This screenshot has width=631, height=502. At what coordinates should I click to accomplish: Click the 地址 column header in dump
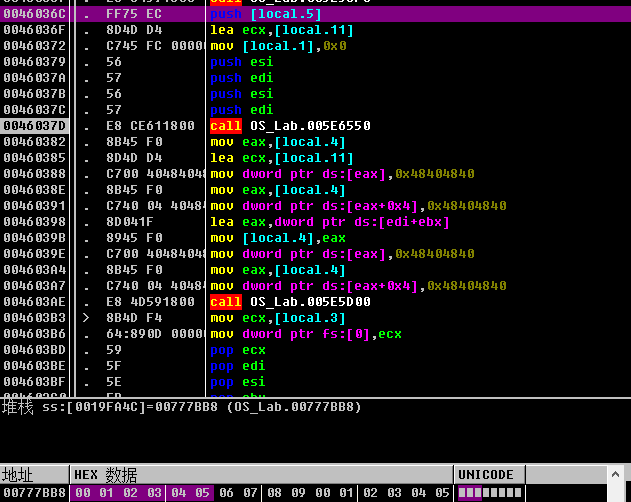35,475
